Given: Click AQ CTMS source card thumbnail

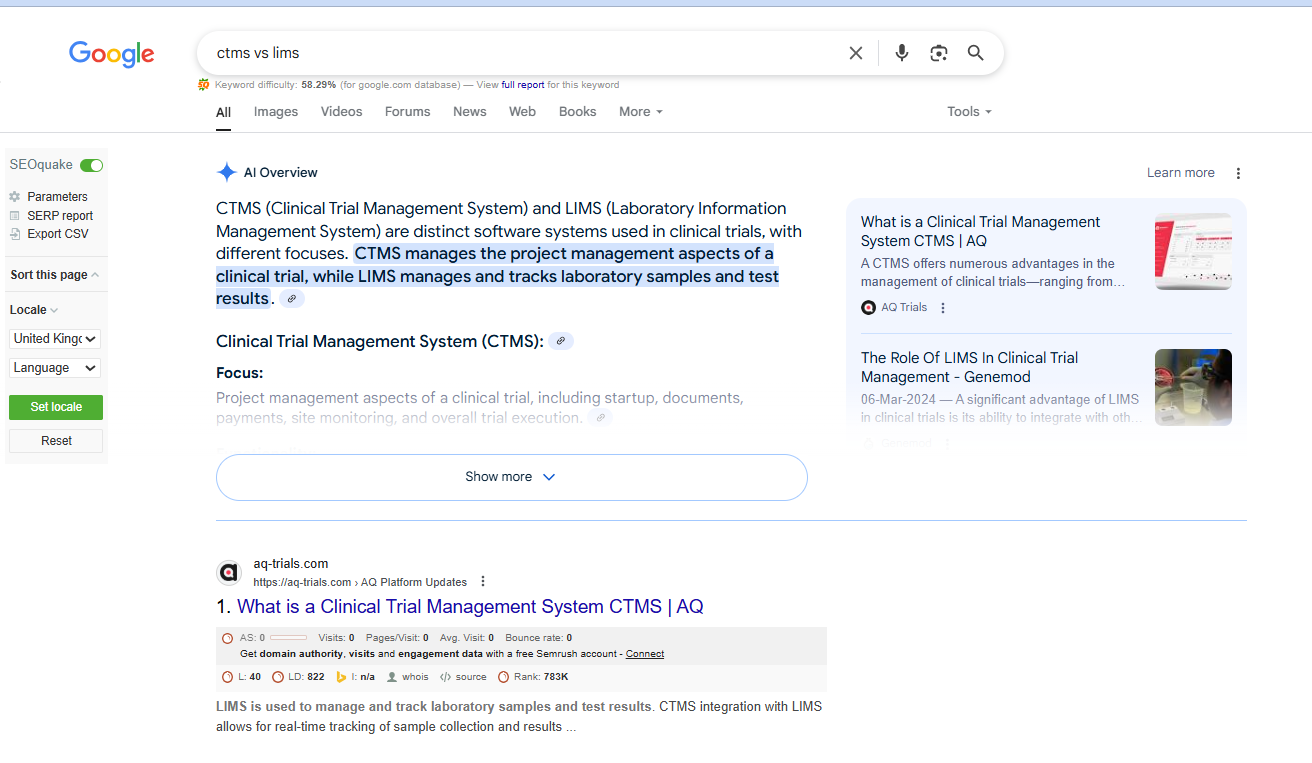Looking at the screenshot, I should point(1193,251).
